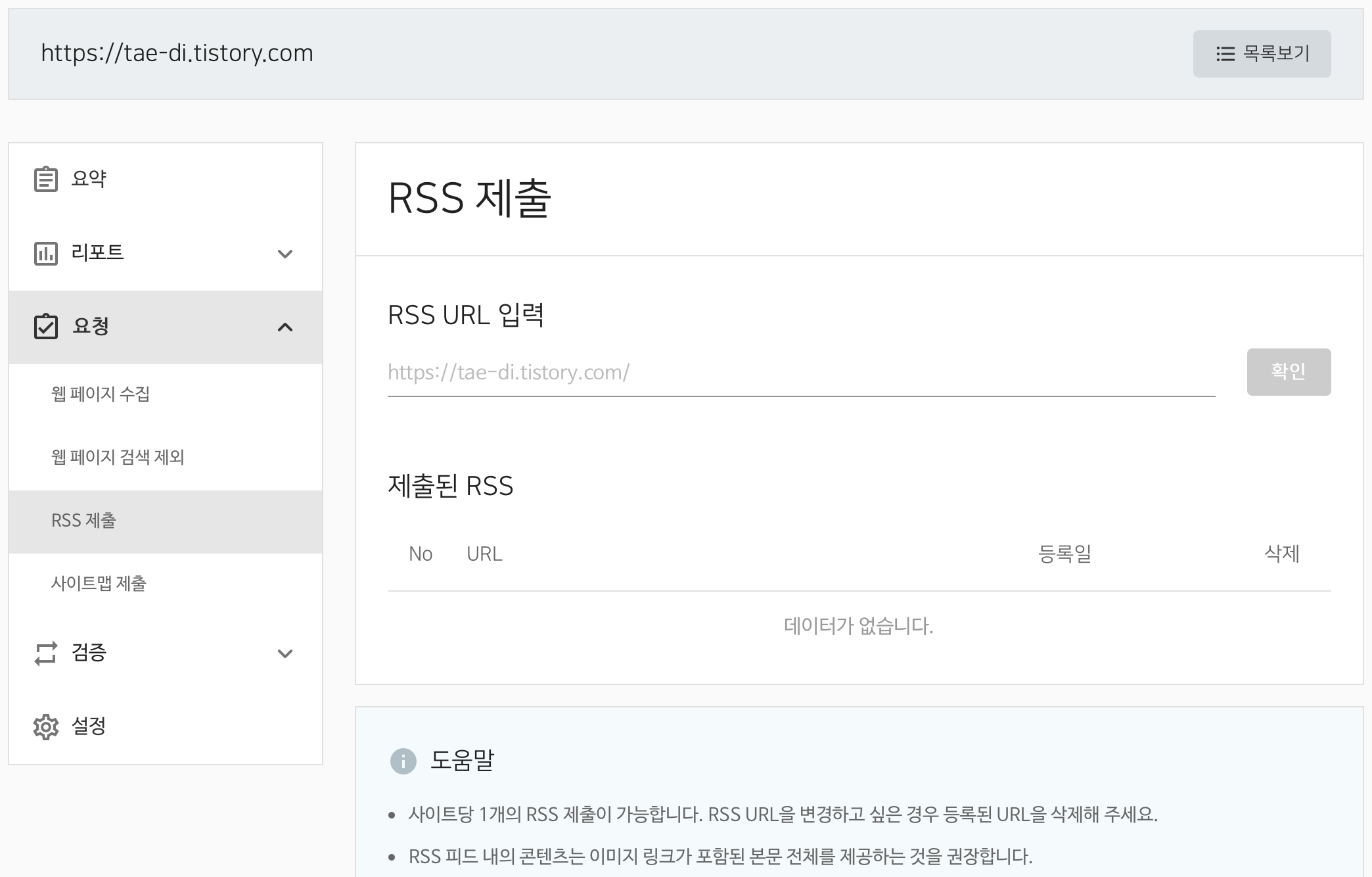Screen dimensions: 1372x877
Task: Open the 설정 menu label
Action: click(x=89, y=726)
